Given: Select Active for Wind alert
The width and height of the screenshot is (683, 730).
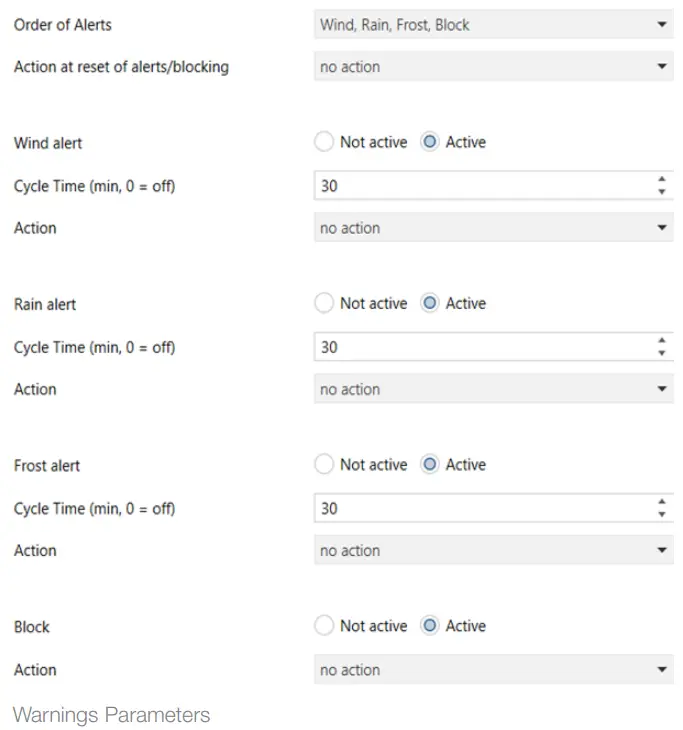Looking at the screenshot, I should 430,142.
